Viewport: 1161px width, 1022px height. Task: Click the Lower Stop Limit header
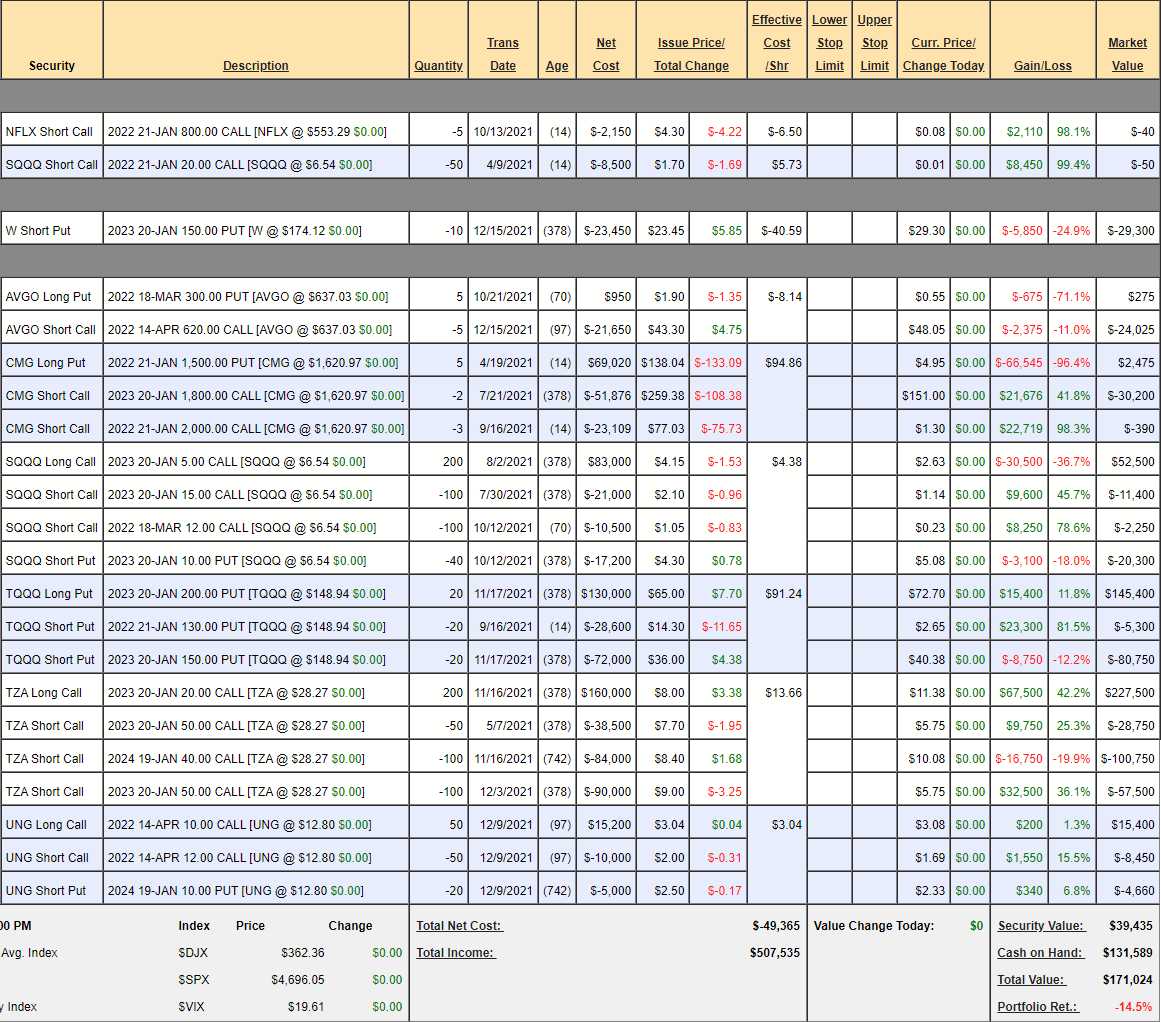point(829,43)
